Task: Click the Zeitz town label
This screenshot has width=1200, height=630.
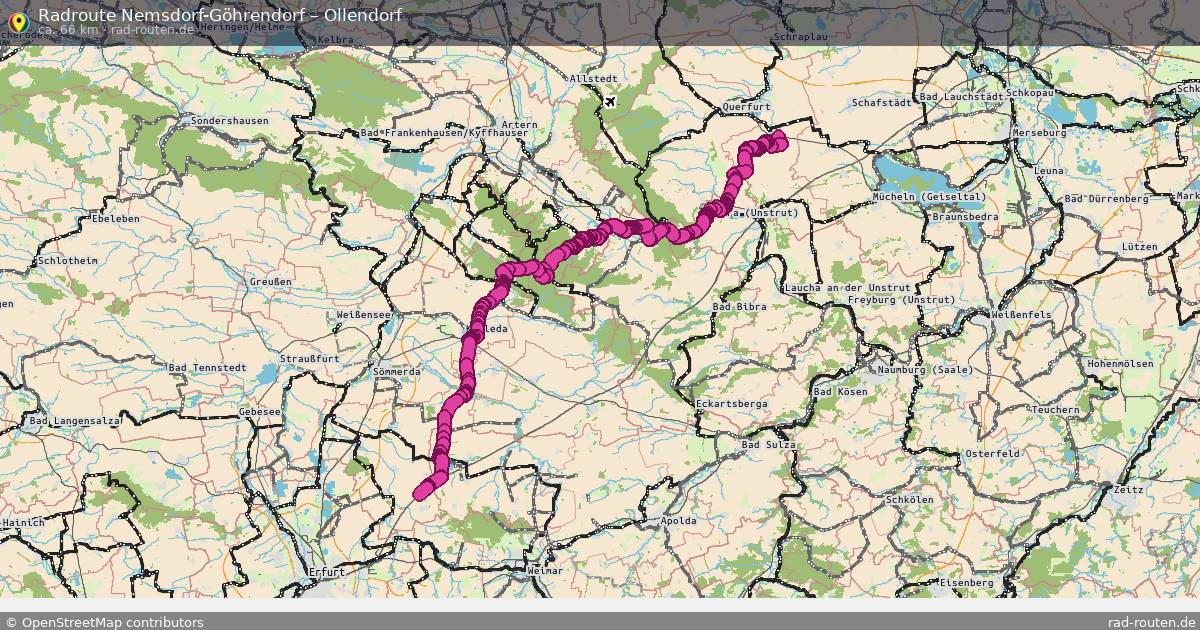Action: [1127, 489]
